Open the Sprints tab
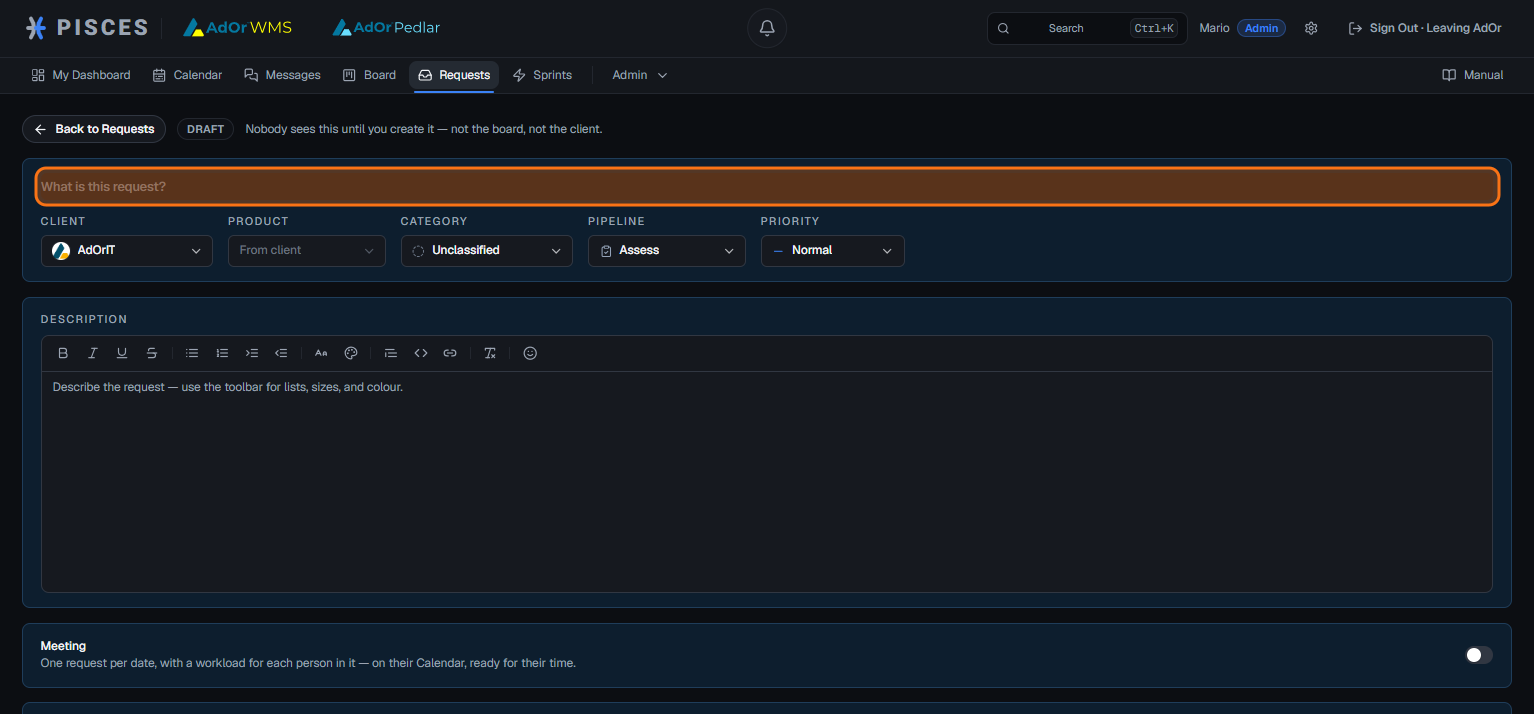This screenshot has width=1534, height=714. click(542, 75)
